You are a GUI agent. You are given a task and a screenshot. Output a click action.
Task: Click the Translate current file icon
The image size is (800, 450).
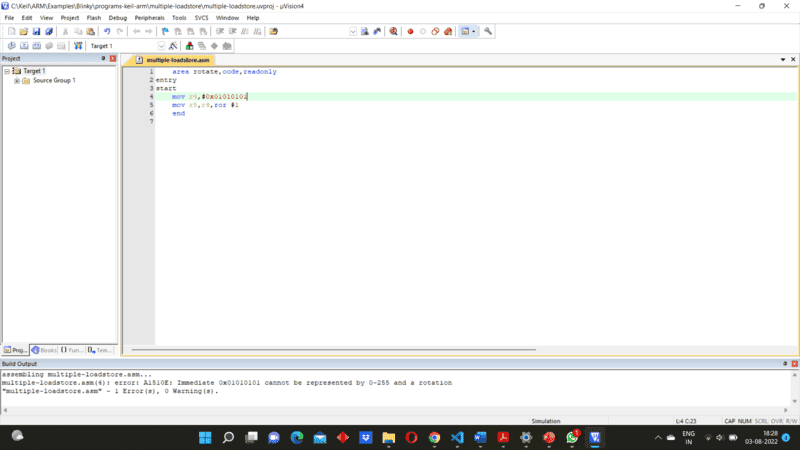point(11,46)
